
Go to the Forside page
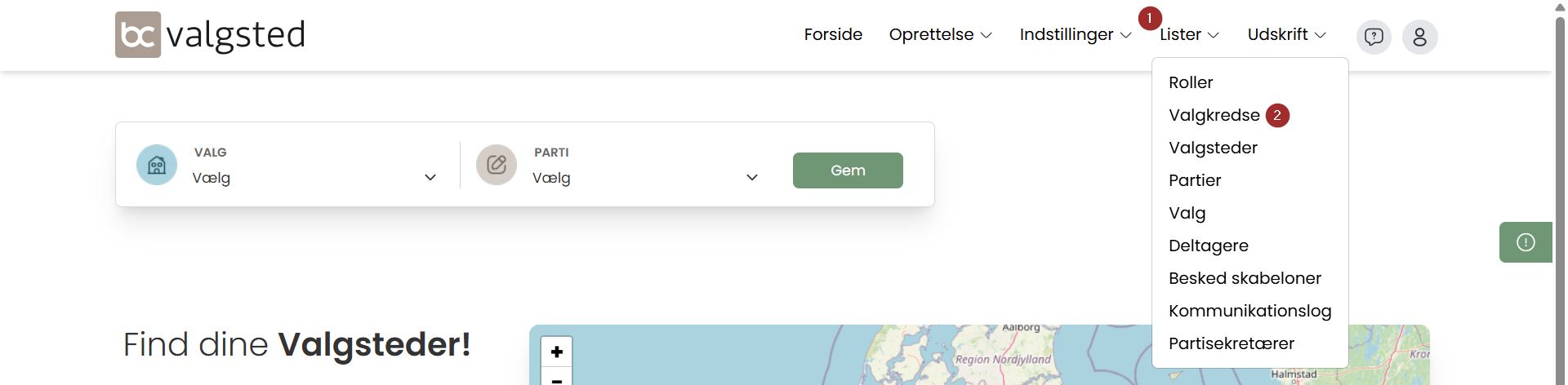833,35
